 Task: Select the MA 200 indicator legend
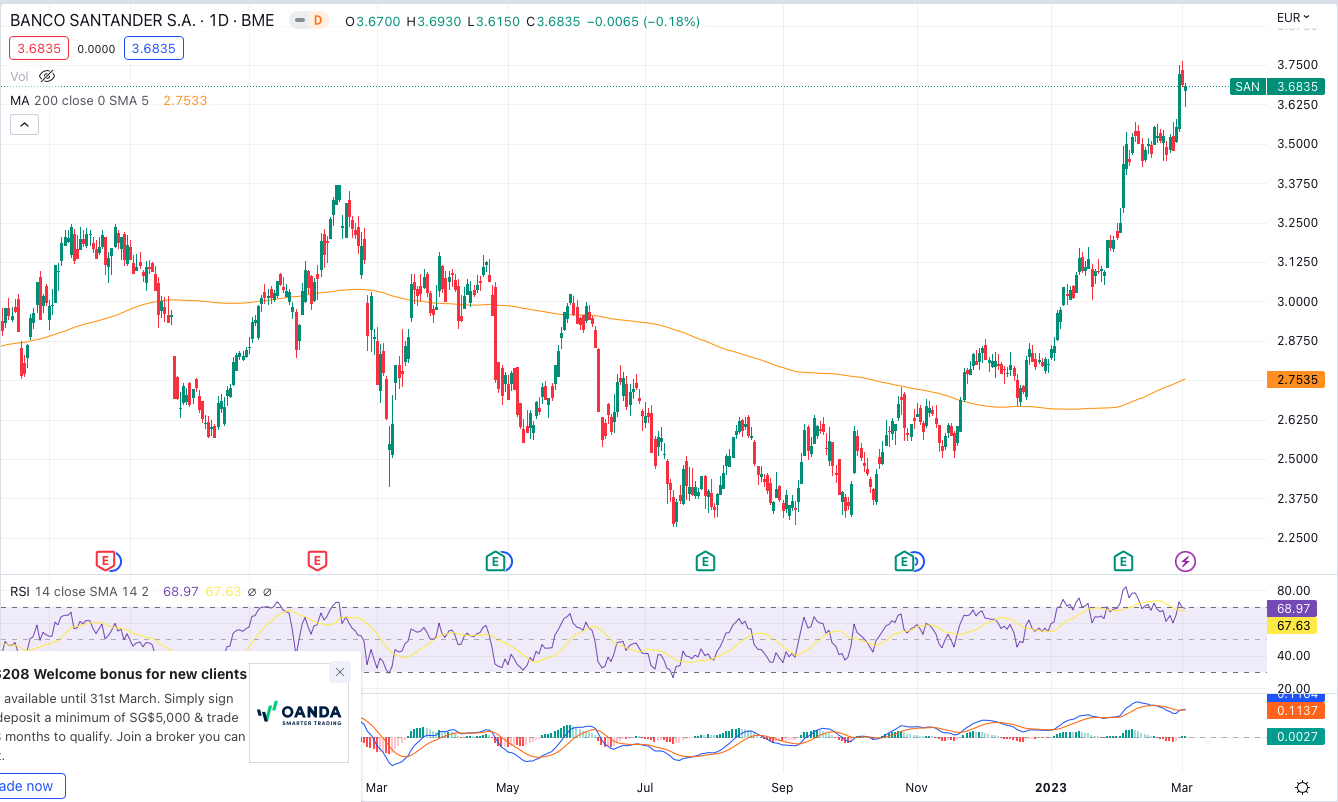pos(79,100)
